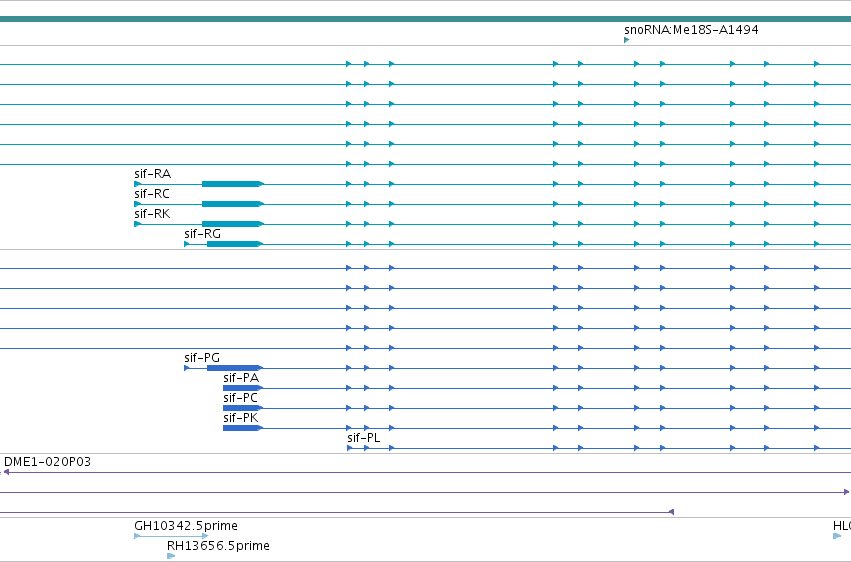Click the sif-PK coding exon block

pos(243,429)
